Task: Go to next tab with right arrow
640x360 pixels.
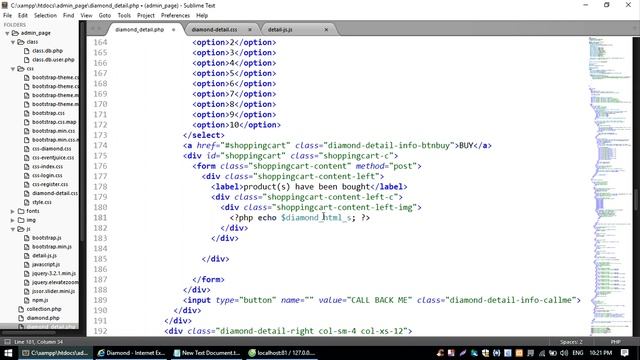Action: pyautogui.click(x=100, y=29)
